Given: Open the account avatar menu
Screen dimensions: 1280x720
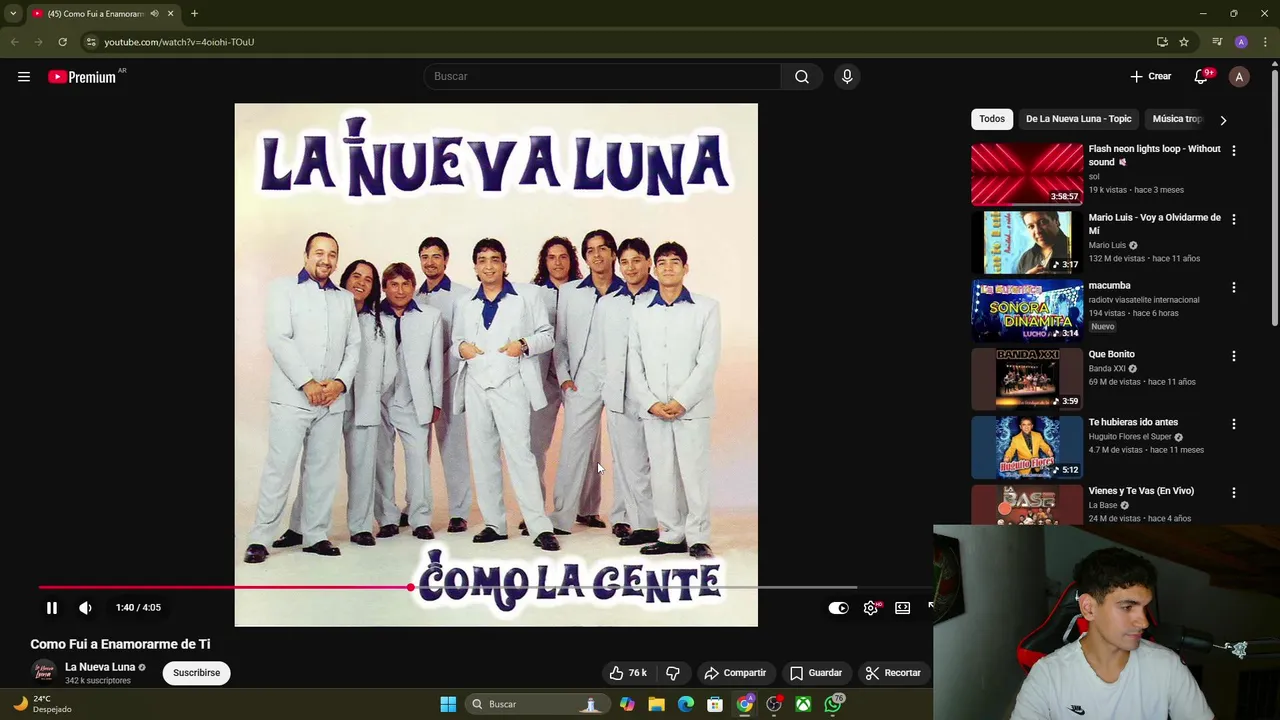Looking at the screenshot, I should pyautogui.click(x=1239, y=77).
